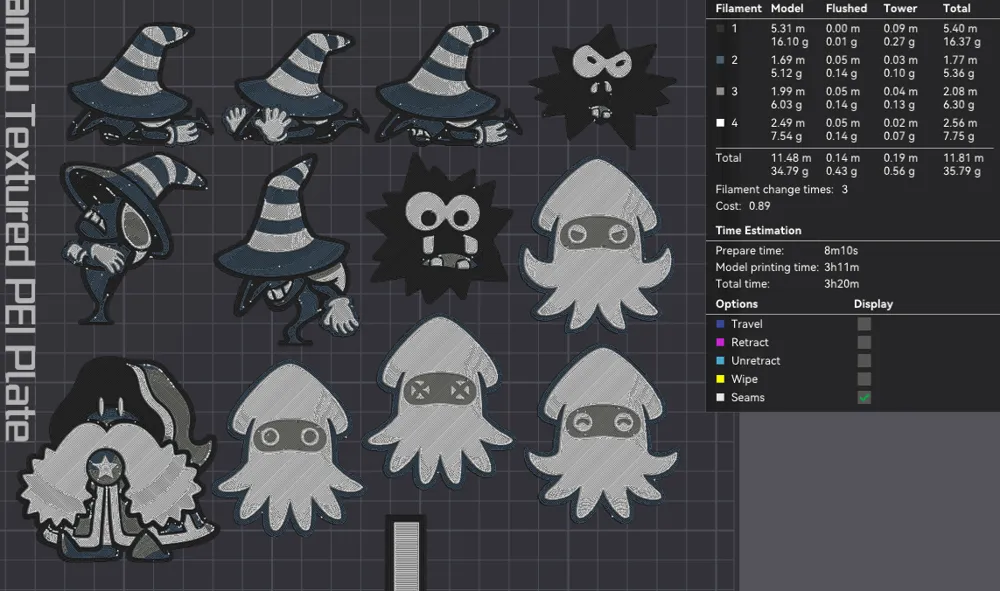Select the white-gloved waving wizard model

295,87
